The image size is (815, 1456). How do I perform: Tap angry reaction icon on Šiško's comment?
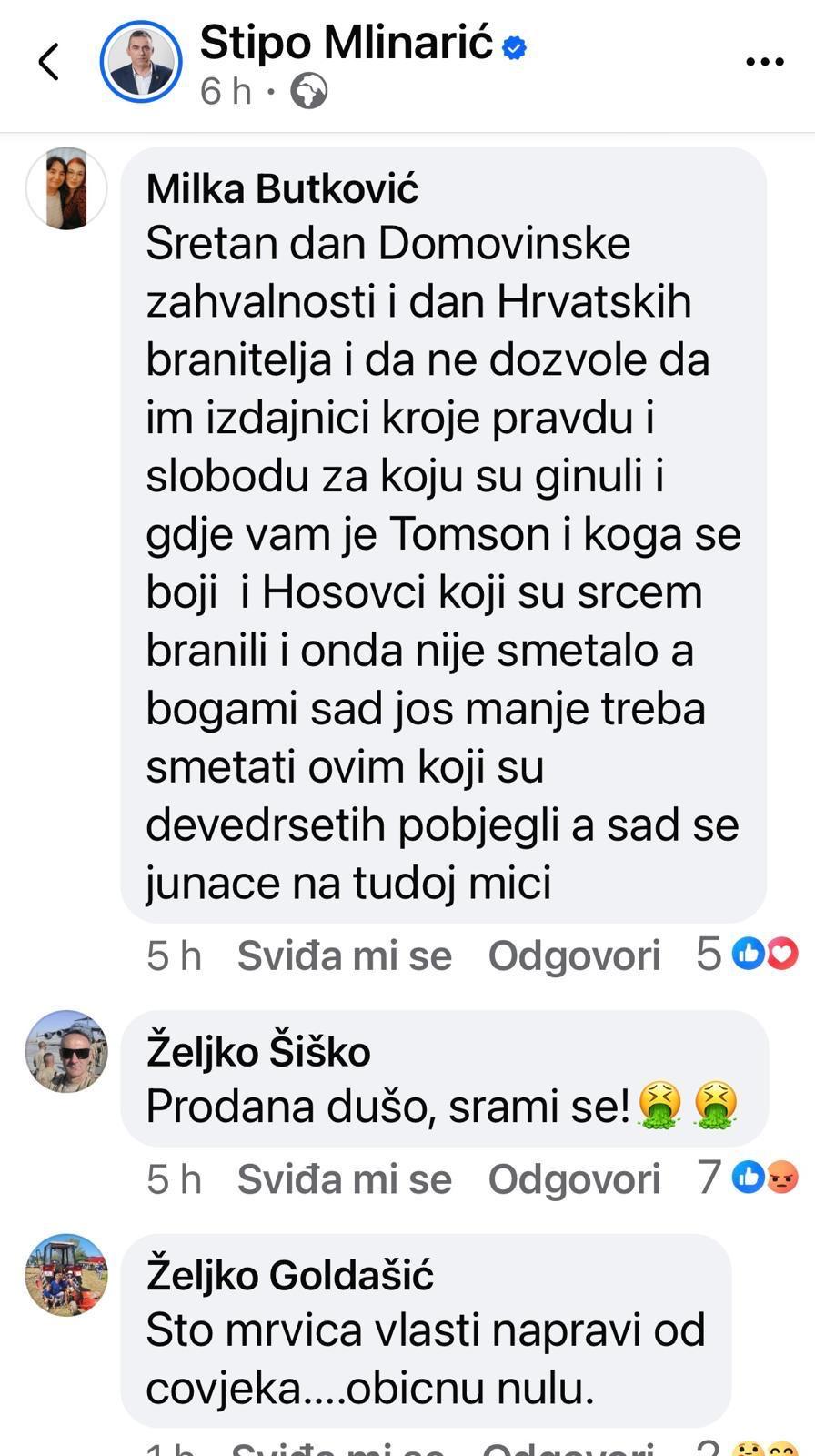(x=782, y=1178)
